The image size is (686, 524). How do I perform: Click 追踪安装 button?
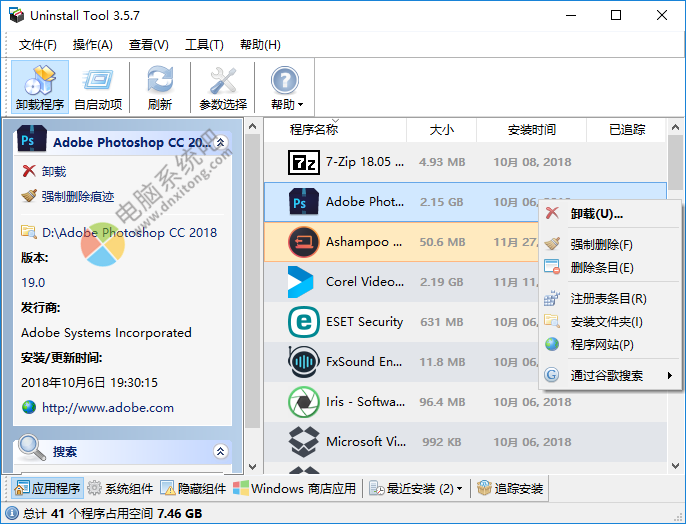coord(510,488)
